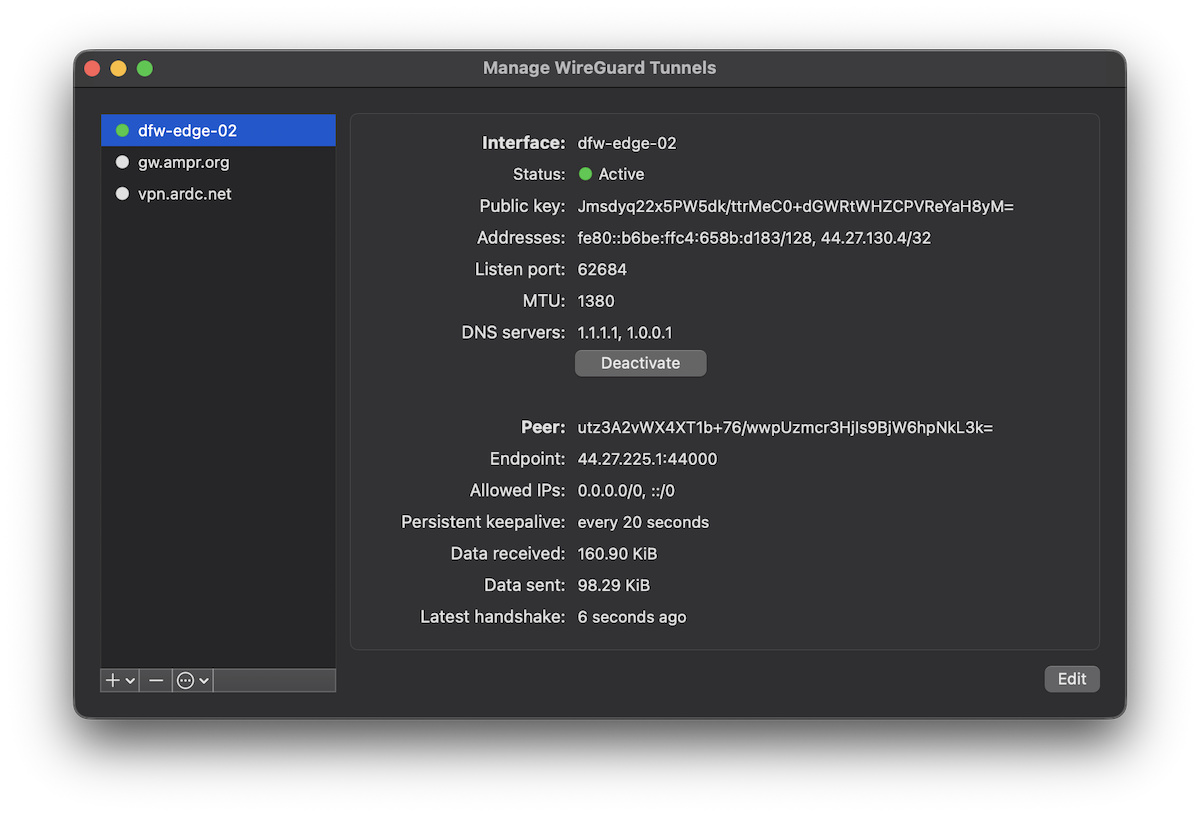Image resolution: width=1200 pixels, height=816 pixels.
Task: Expand the add tunnel dropdown chevron
Action: click(x=131, y=681)
